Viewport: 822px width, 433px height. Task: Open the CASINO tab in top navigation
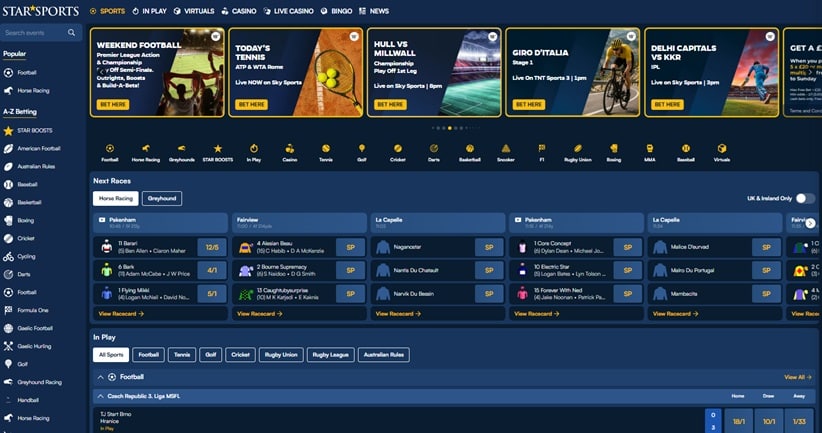(239, 11)
